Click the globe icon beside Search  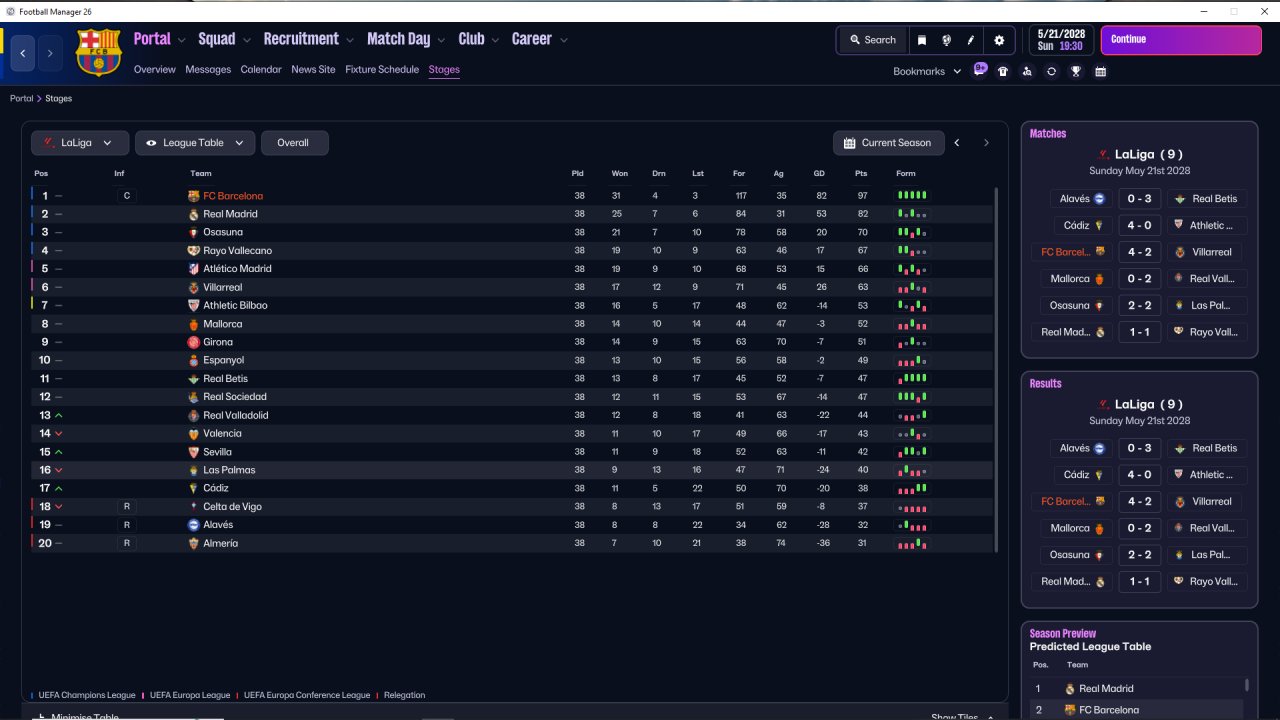pyautogui.click(x=946, y=40)
